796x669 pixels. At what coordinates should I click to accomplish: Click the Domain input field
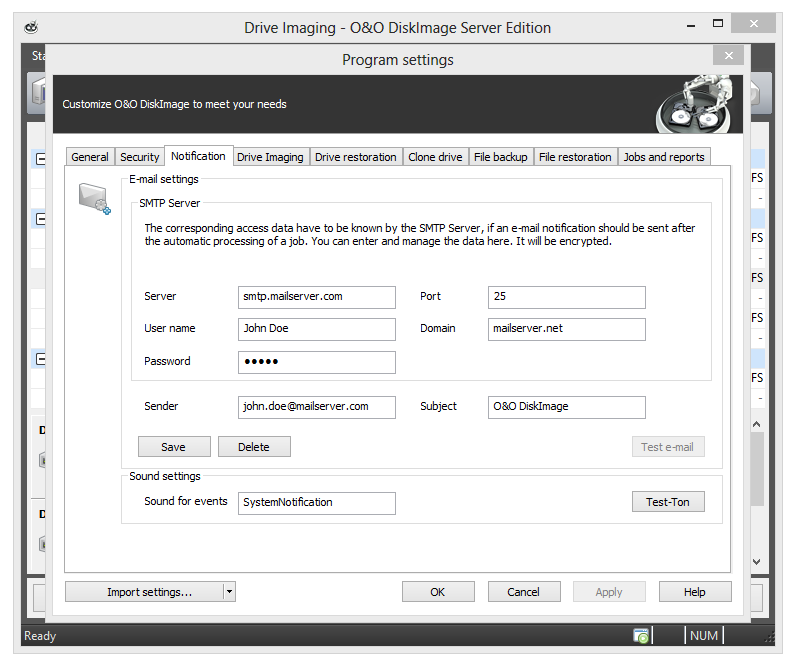[567, 329]
